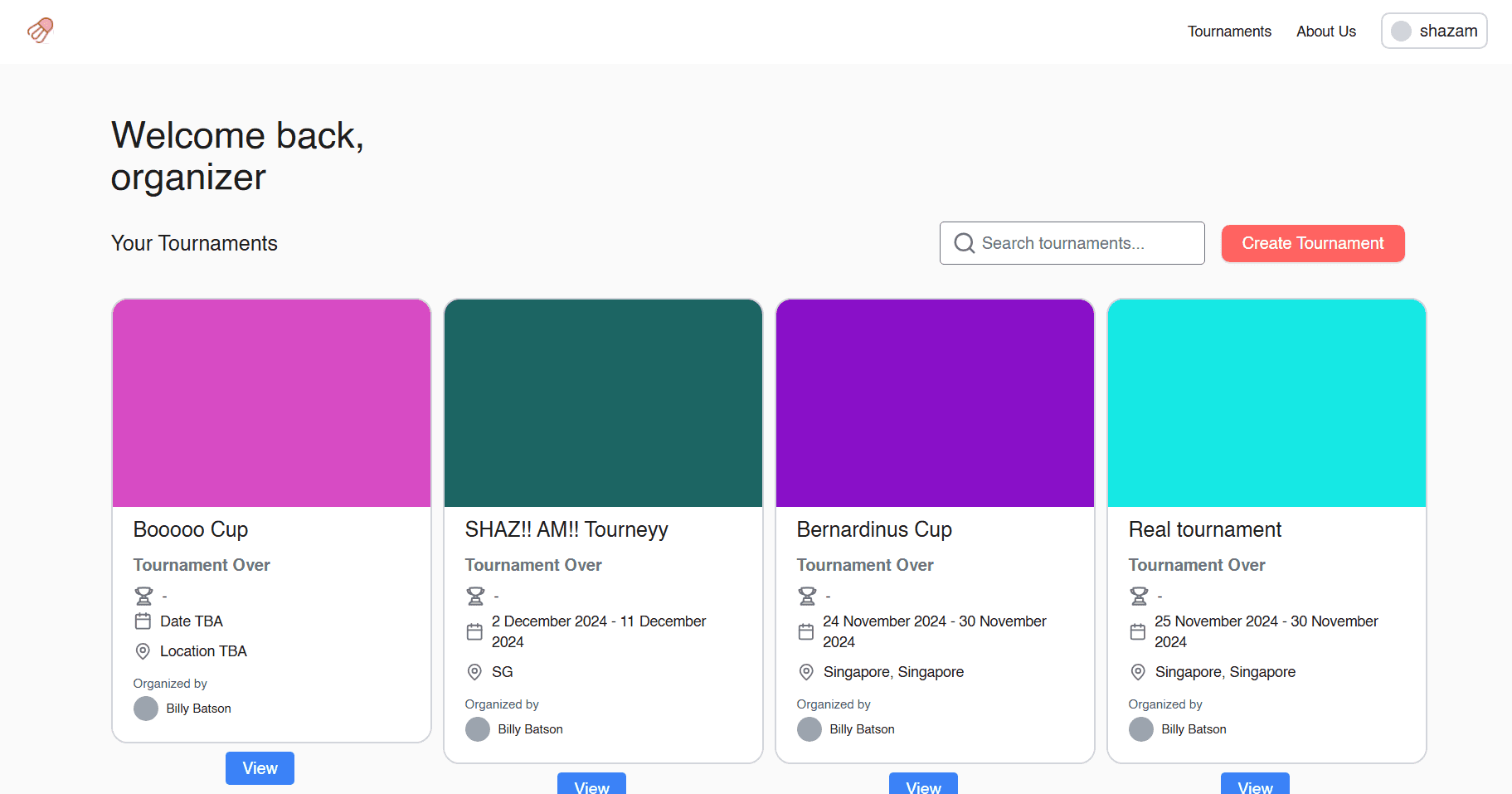
Task: View the SHAZ!! AM!! Tourneyy tournament
Action: [591, 787]
